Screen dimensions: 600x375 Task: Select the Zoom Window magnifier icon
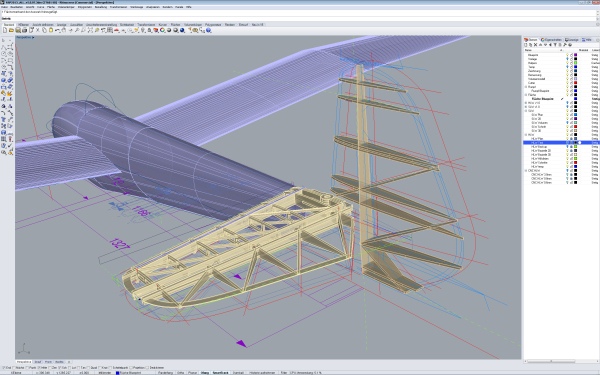pyautogui.click(x=83, y=30)
